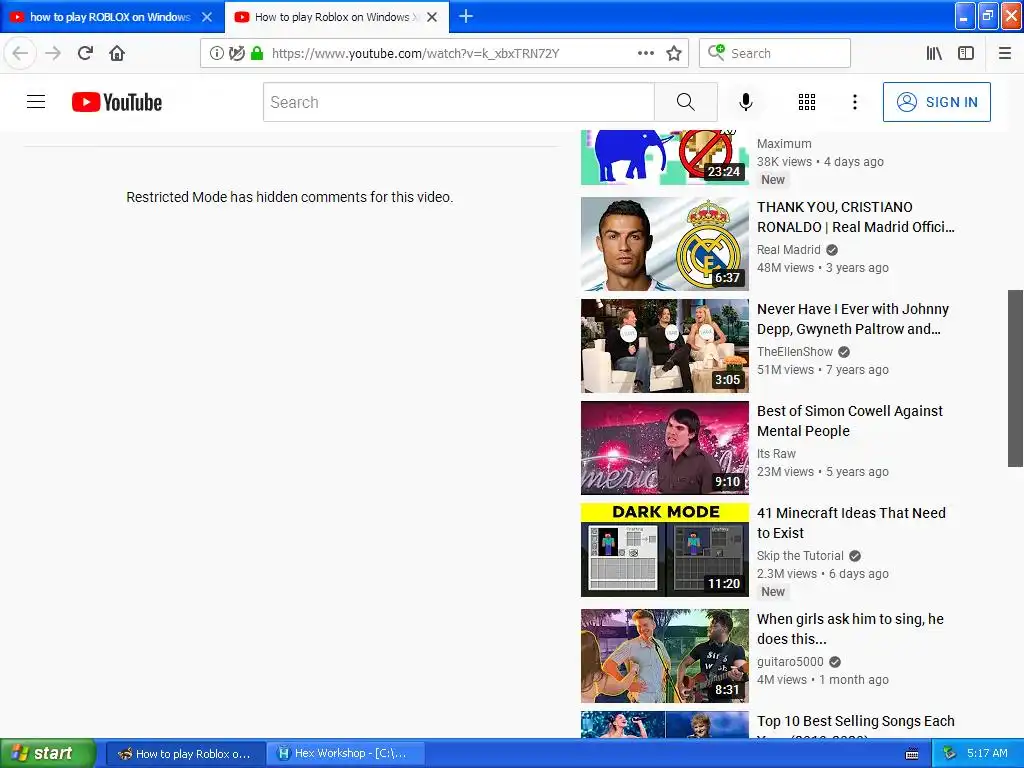Open Firefox Library icon

click(934, 54)
